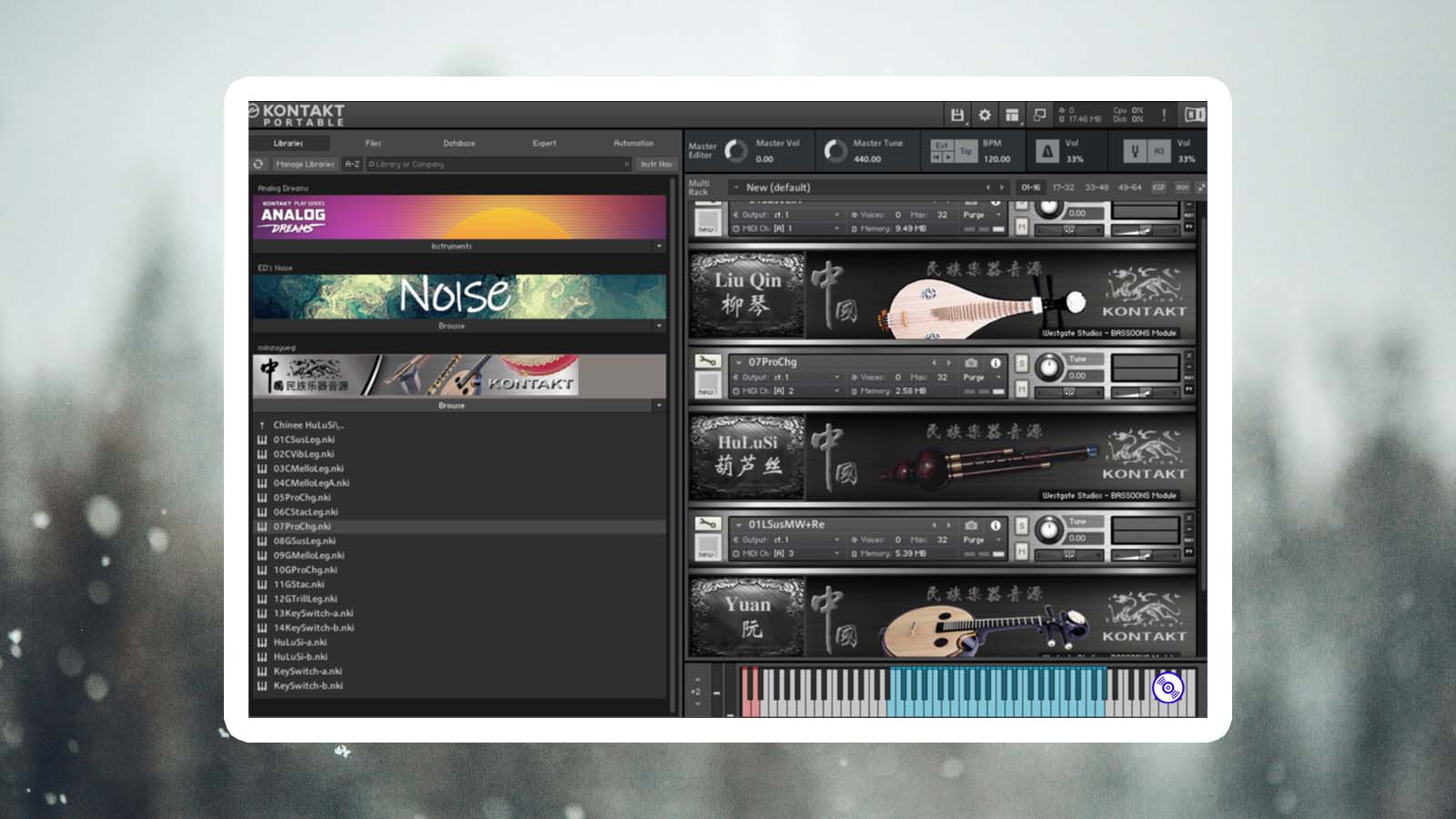
Task: Switch to the Expert tab
Action: tap(544, 143)
